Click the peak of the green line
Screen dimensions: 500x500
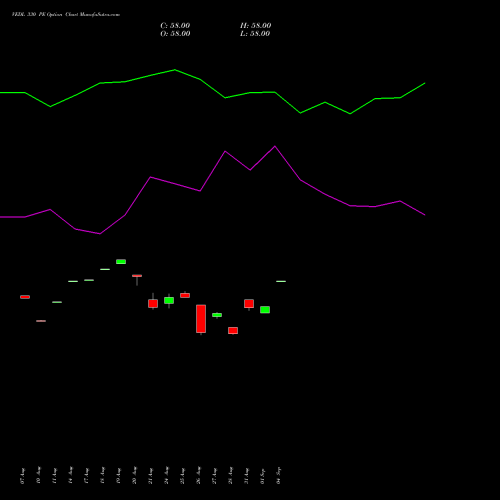175,70
